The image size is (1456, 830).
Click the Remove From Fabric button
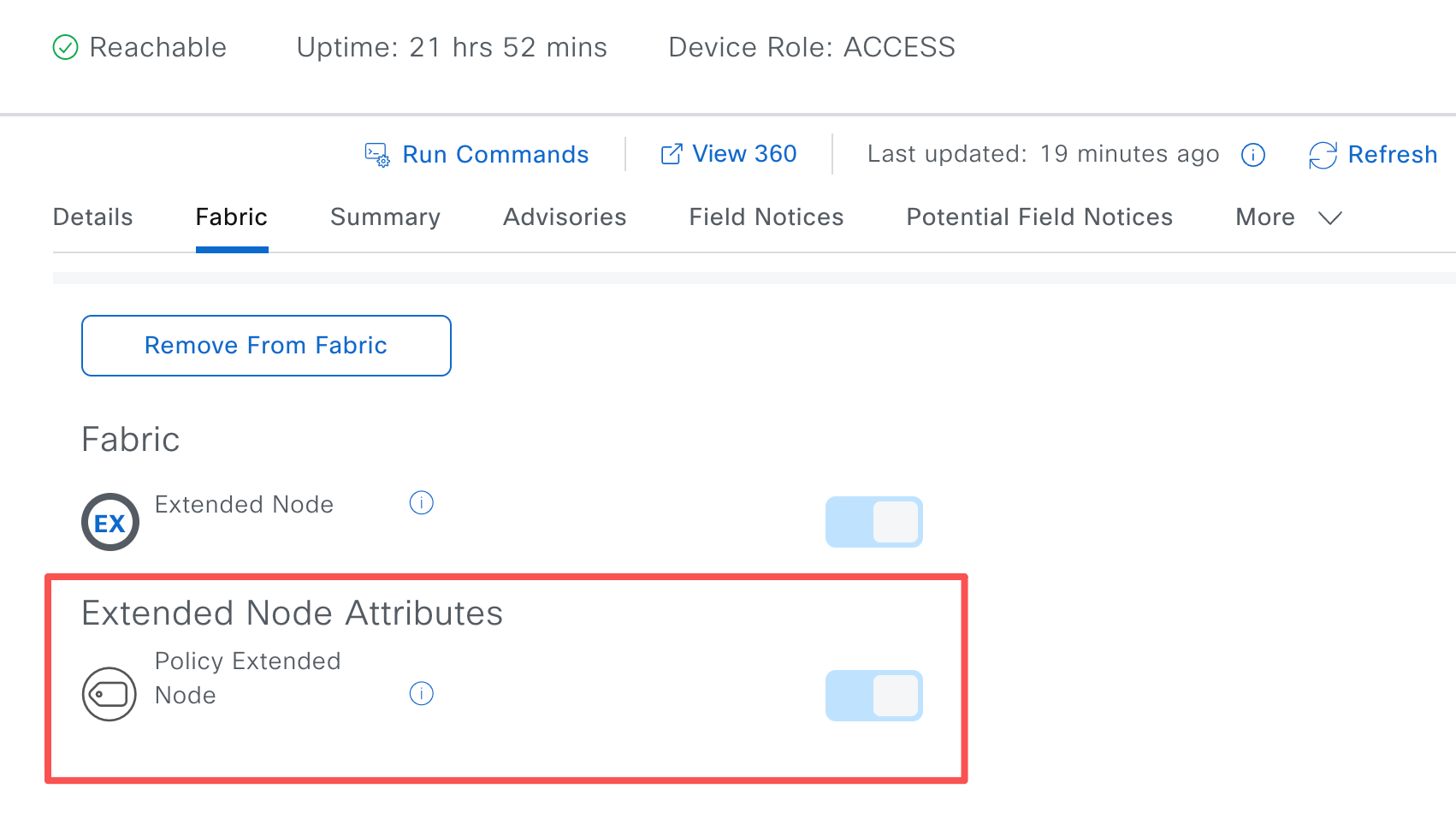tap(266, 346)
